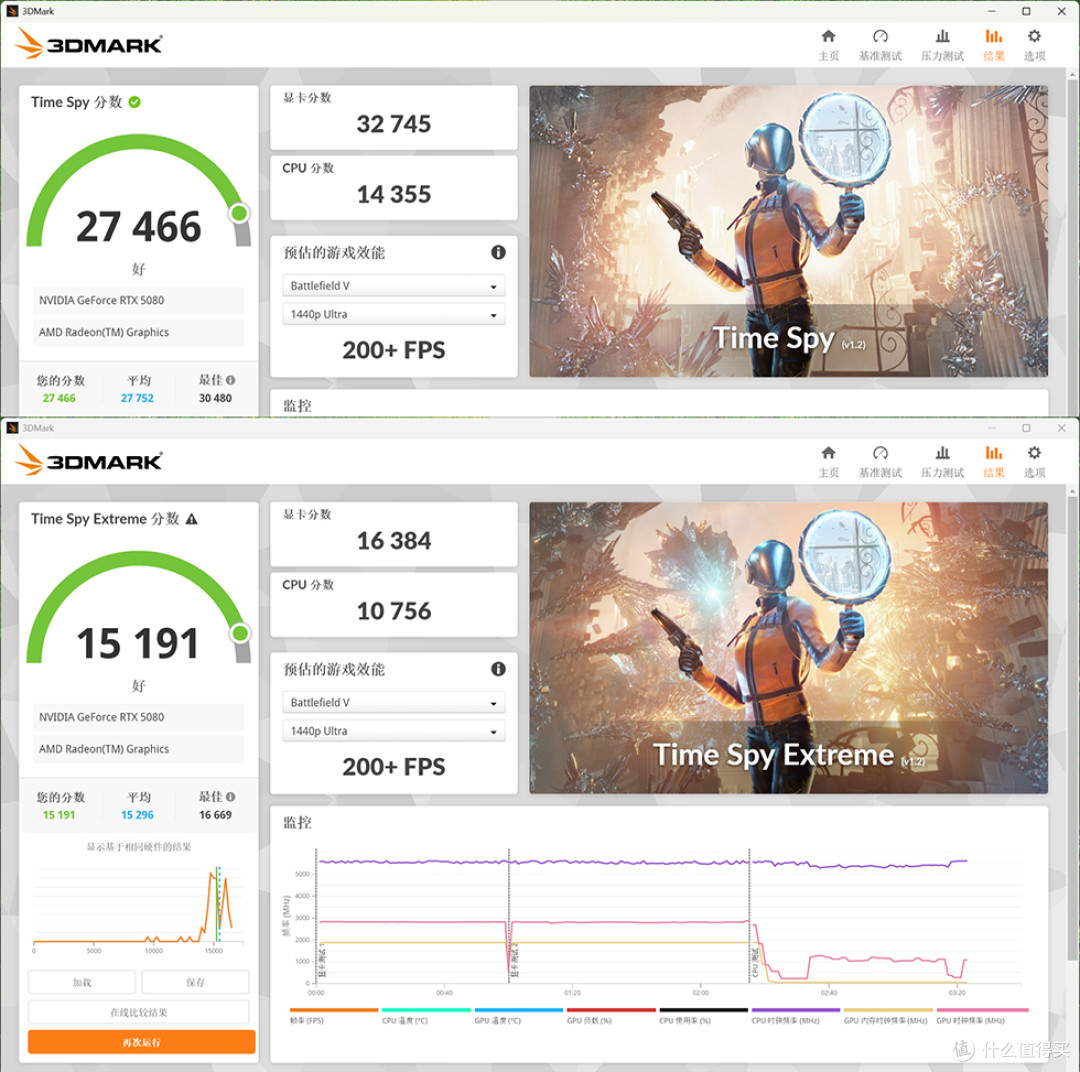
Task: Click the CPU 分数 10 756 value
Action: 393,611
